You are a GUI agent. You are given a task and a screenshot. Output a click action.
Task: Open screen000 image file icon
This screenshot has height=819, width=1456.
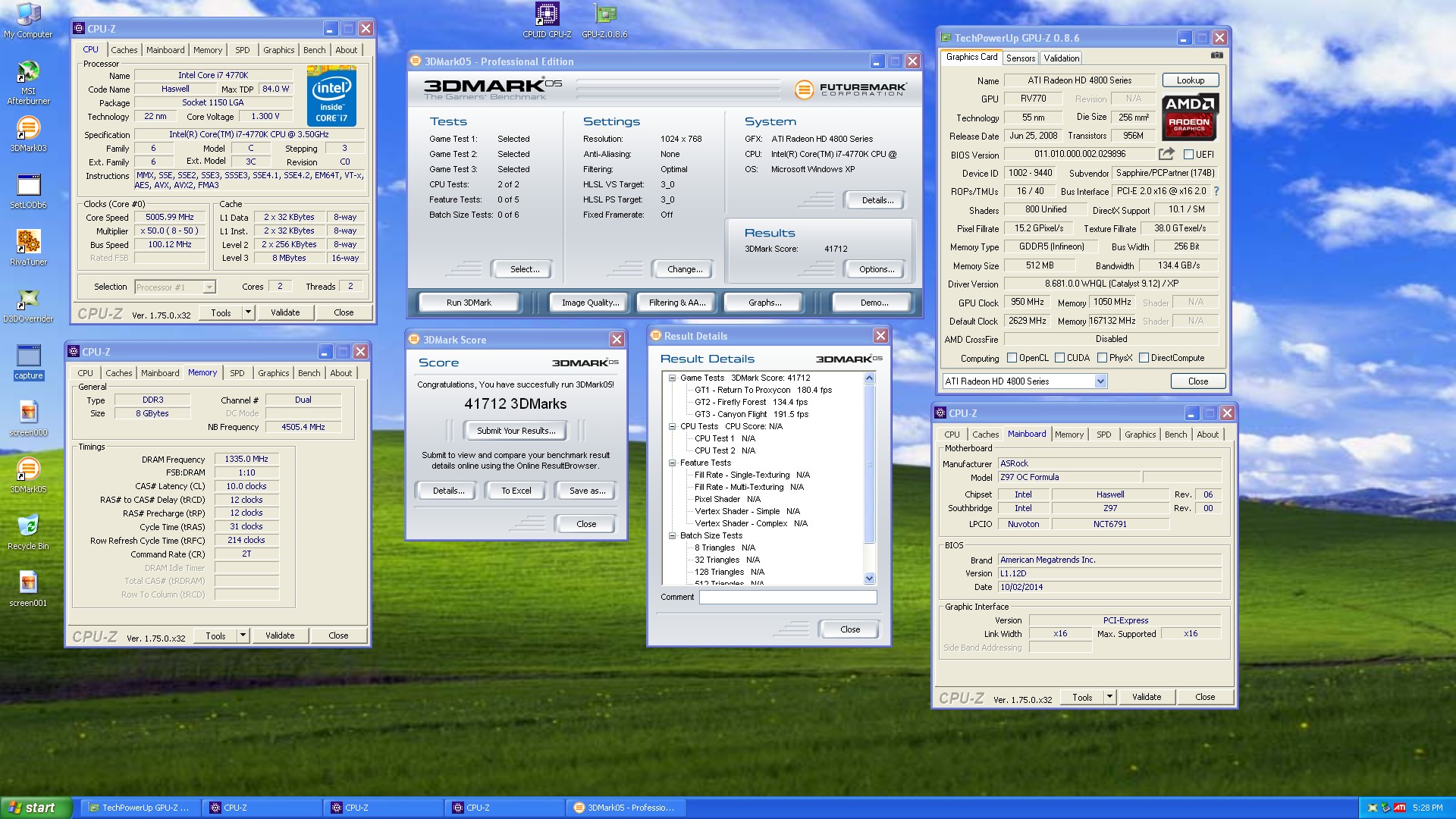click(28, 419)
